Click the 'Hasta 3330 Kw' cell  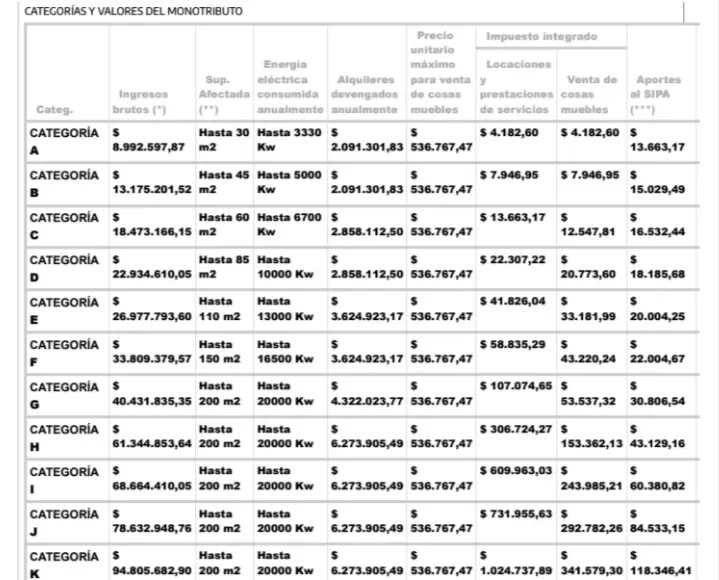coord(289,140)
